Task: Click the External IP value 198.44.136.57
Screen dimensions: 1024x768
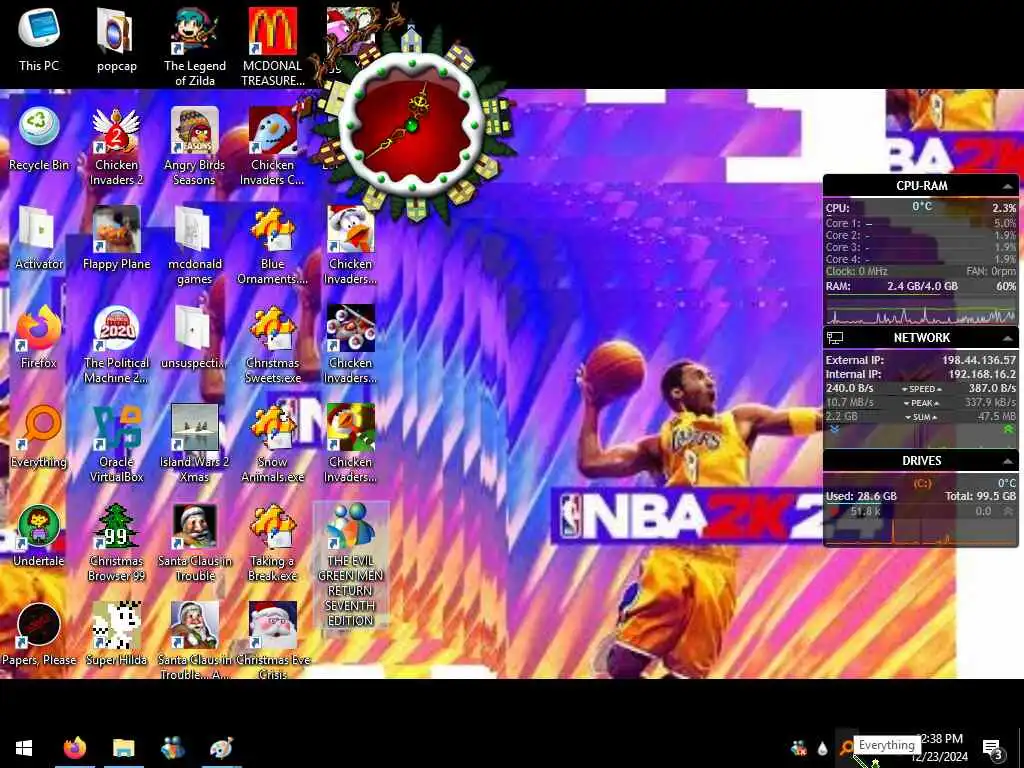Action: point(979,360)
